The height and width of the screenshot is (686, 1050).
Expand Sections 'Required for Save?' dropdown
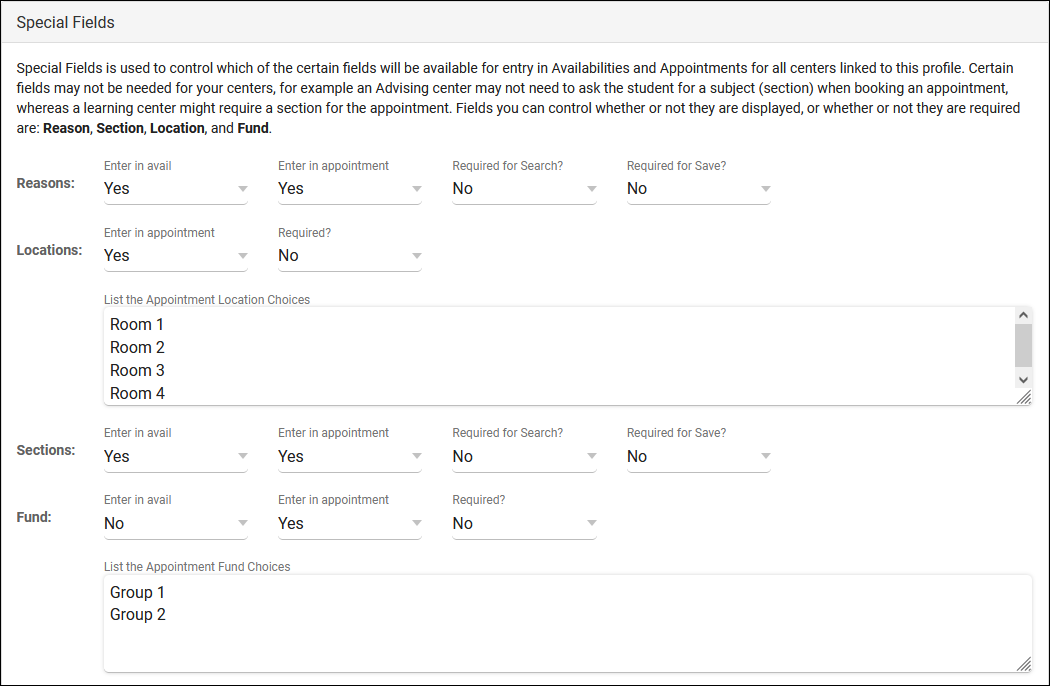[x=698, y=456]
